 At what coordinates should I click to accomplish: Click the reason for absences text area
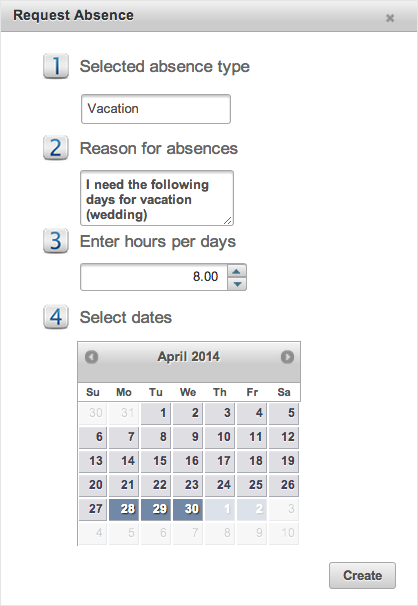(157, 198)
